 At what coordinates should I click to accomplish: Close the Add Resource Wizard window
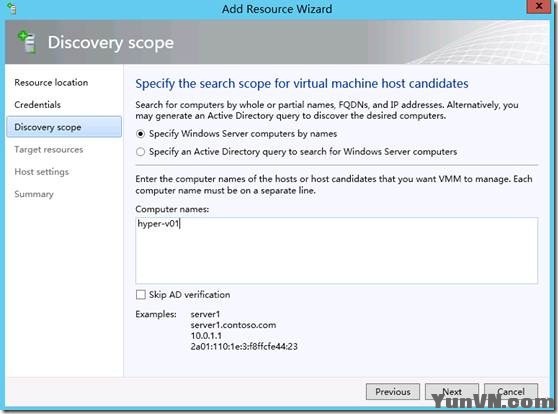coord(539,6)
